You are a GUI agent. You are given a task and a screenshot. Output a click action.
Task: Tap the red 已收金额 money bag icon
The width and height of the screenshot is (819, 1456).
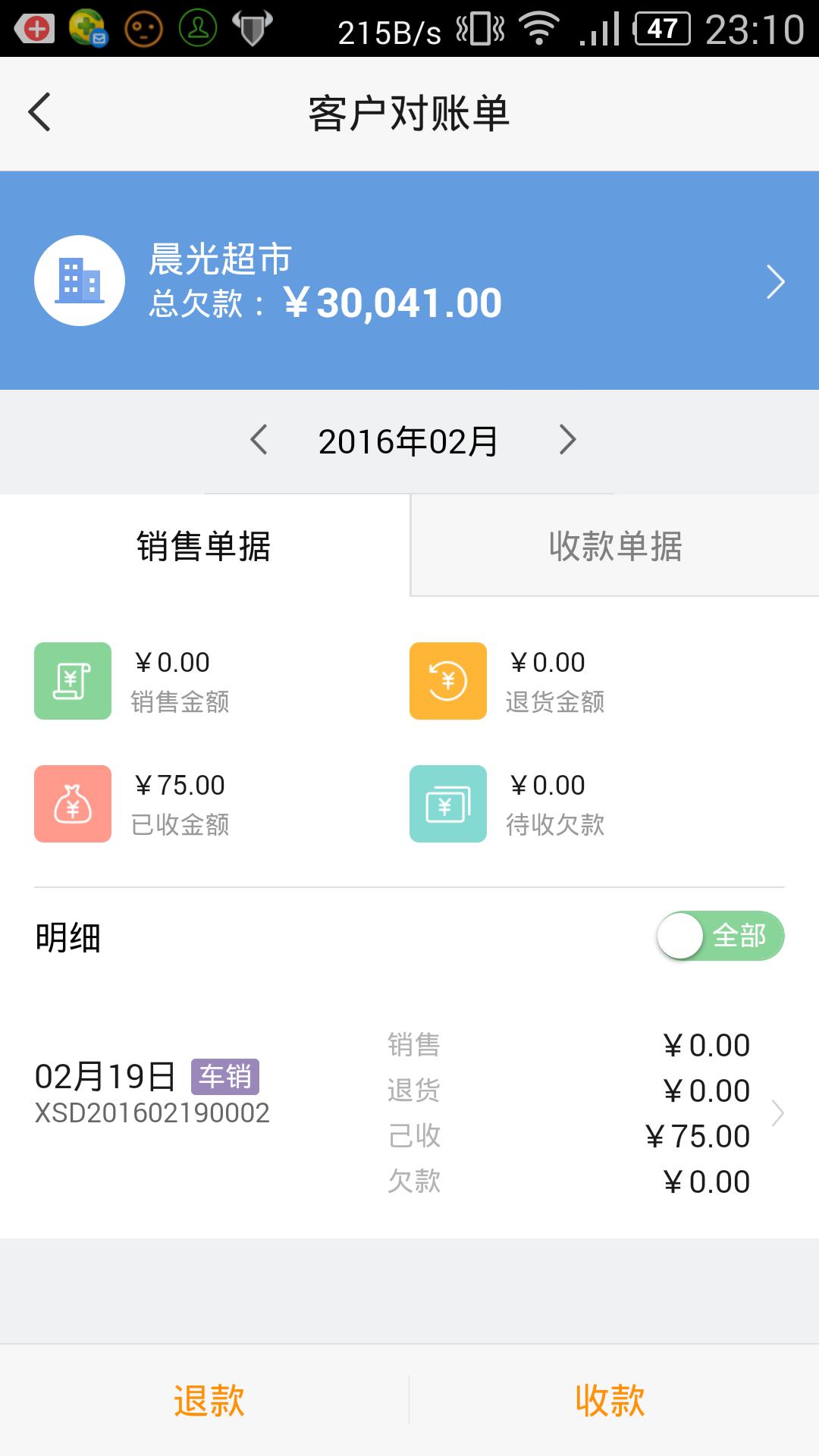pos(73,804)
